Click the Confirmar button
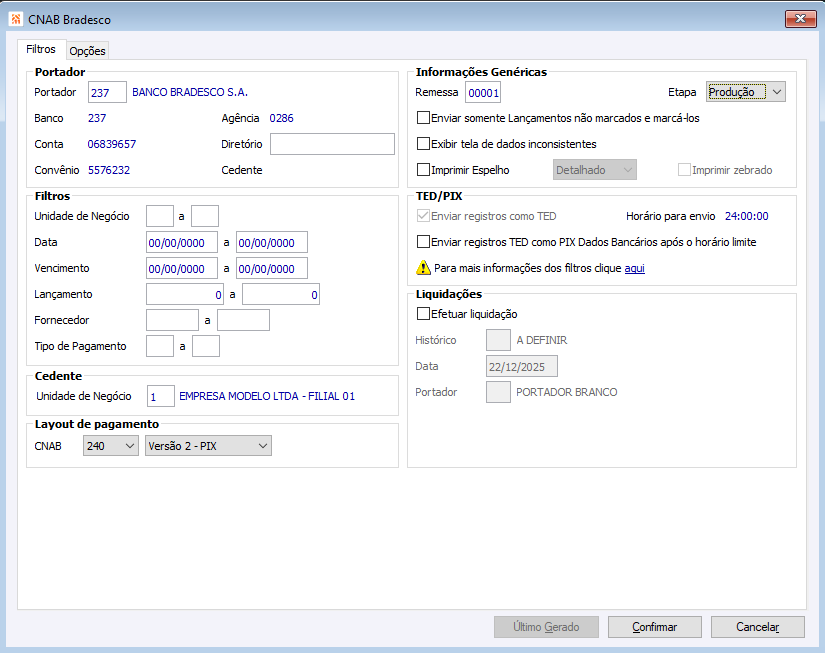This screenshot has width=825, height=653. click(x=655, y=627)
